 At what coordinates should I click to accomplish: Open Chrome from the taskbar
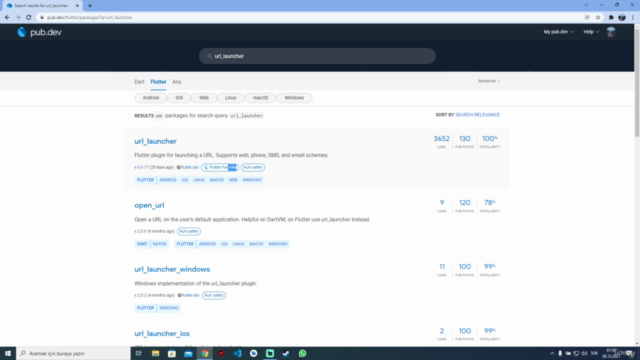pyautogui.click(x=204, y=353)
